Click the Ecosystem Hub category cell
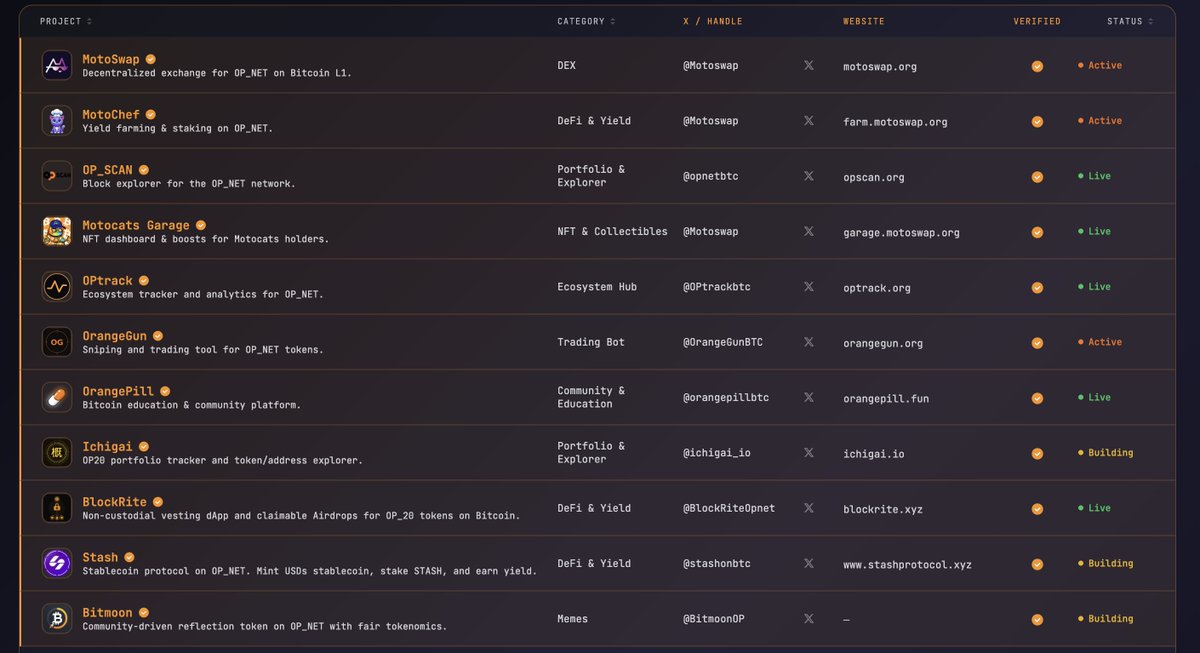Screen dimensions: 1200x653 click(x=597, y=287)
